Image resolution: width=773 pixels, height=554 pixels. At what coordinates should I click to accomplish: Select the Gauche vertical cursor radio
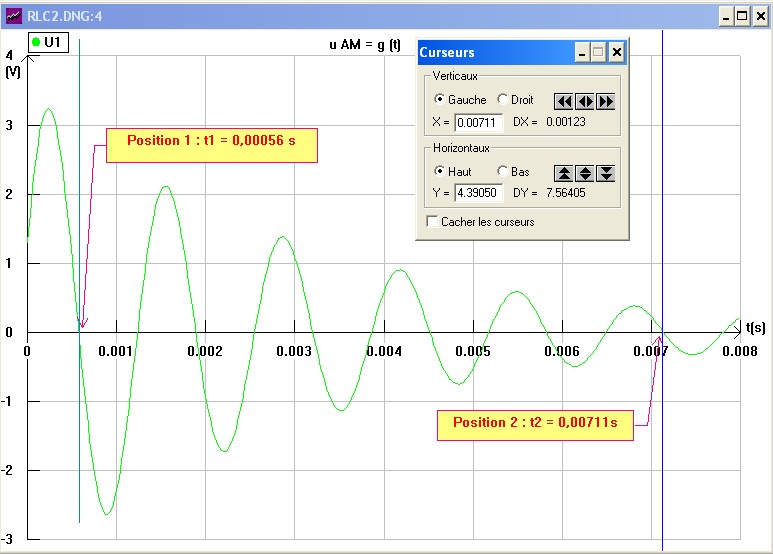tap(438, 100)
